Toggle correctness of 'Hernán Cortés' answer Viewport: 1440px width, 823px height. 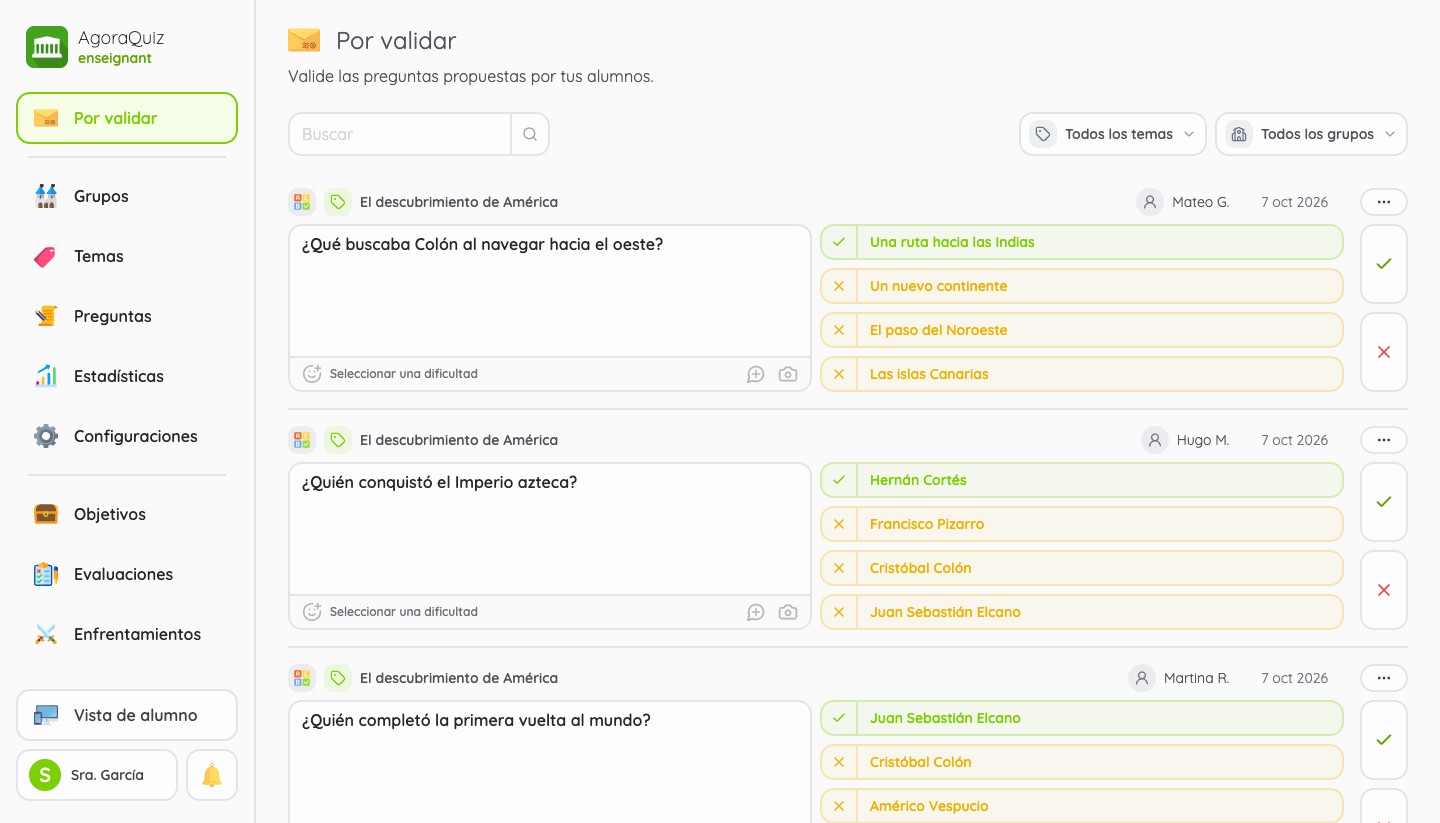[x=839, y=480]
